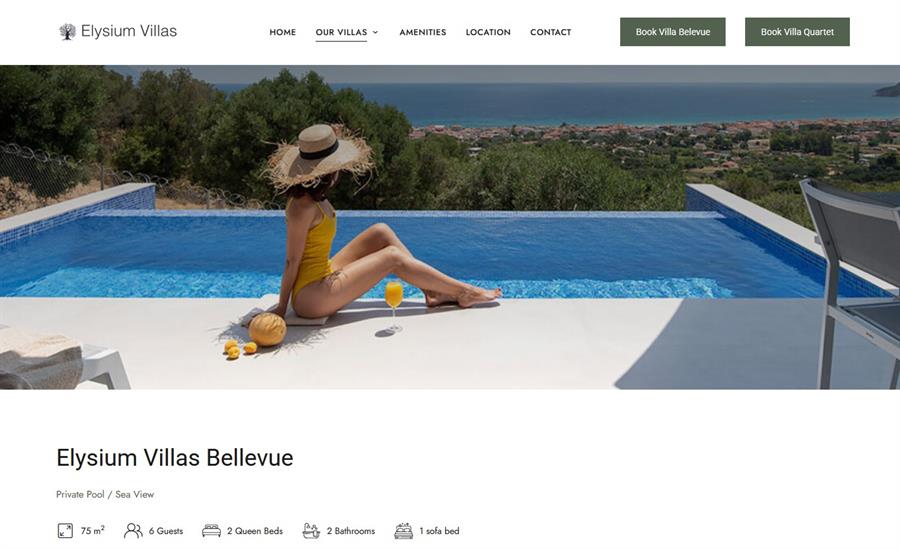The image size is (900, 549).
Task: Click the 2 Queen Beds bed icon
Action: coord(211,531)
